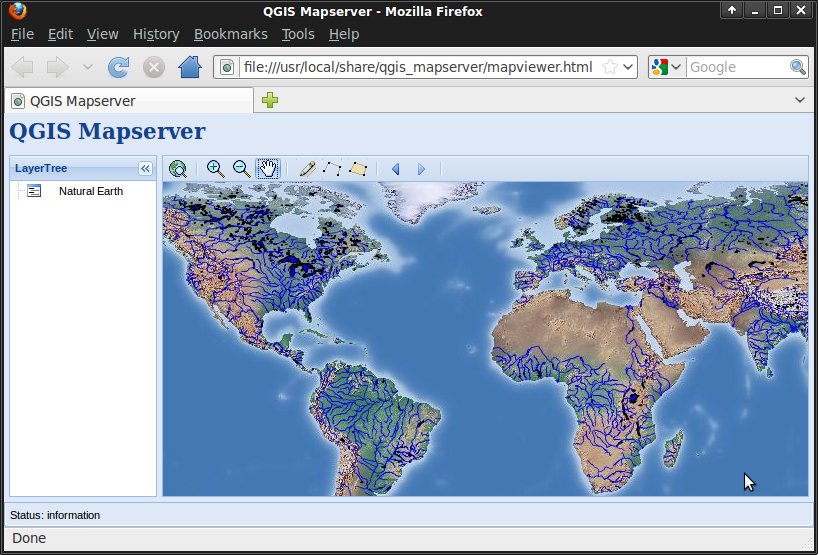Open the URL bar history dropdown
The image size is (818, 555).
[628, 67]
